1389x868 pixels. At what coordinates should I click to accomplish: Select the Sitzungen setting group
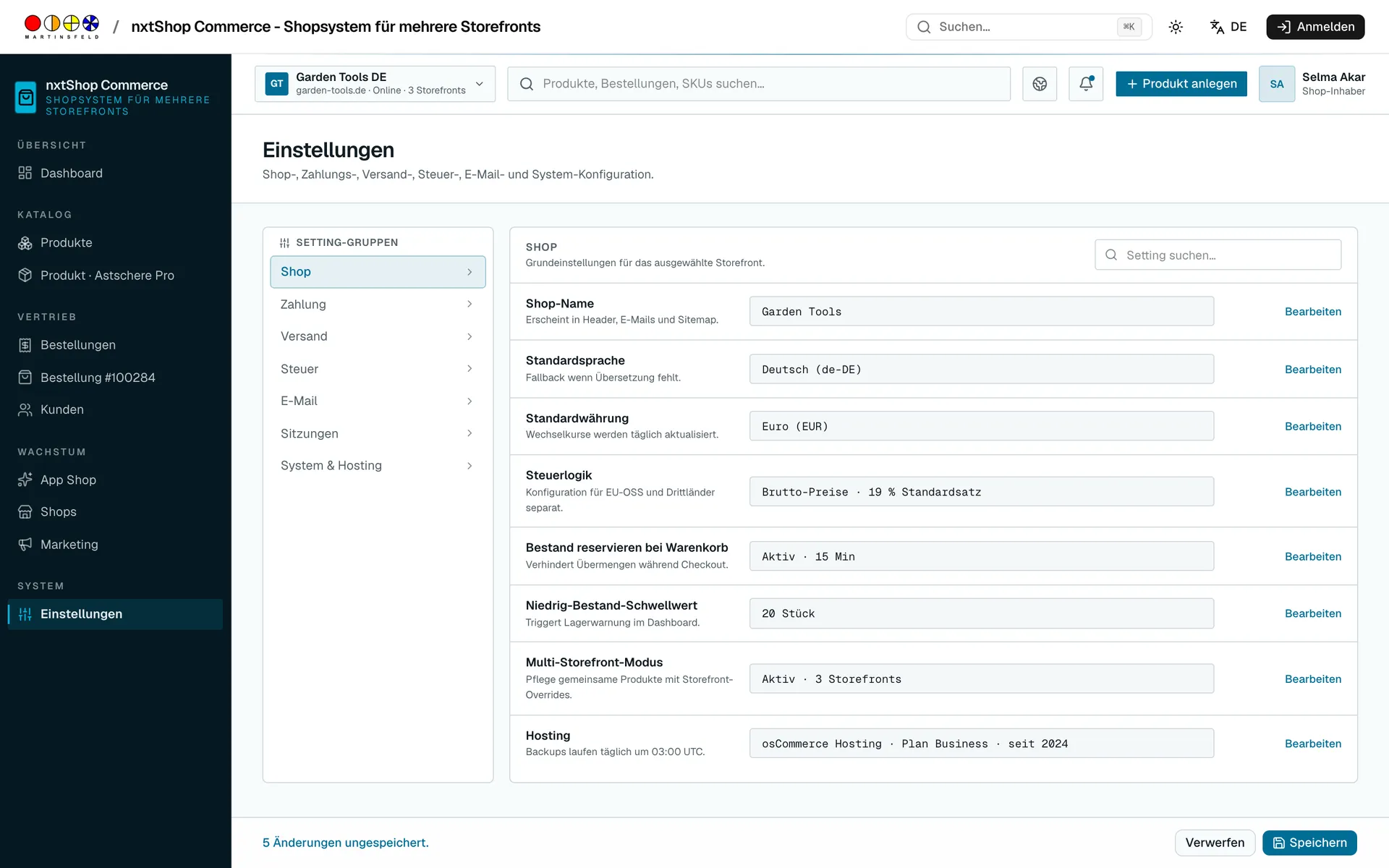coord(378,433)
